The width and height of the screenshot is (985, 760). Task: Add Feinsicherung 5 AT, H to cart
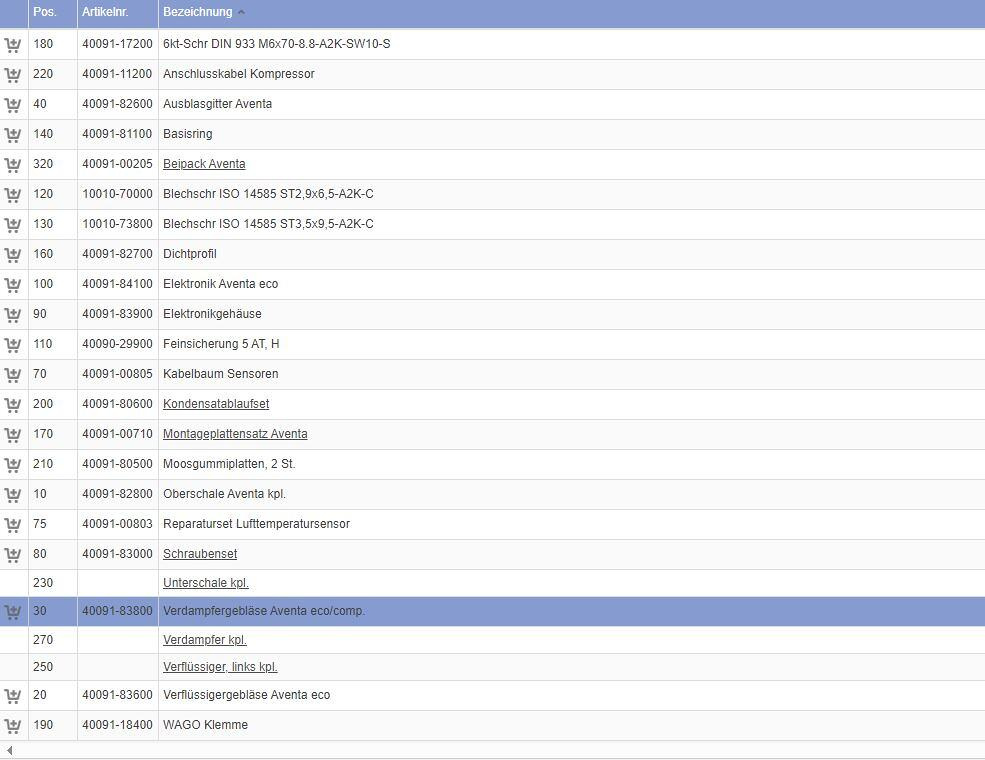(13, 345)
